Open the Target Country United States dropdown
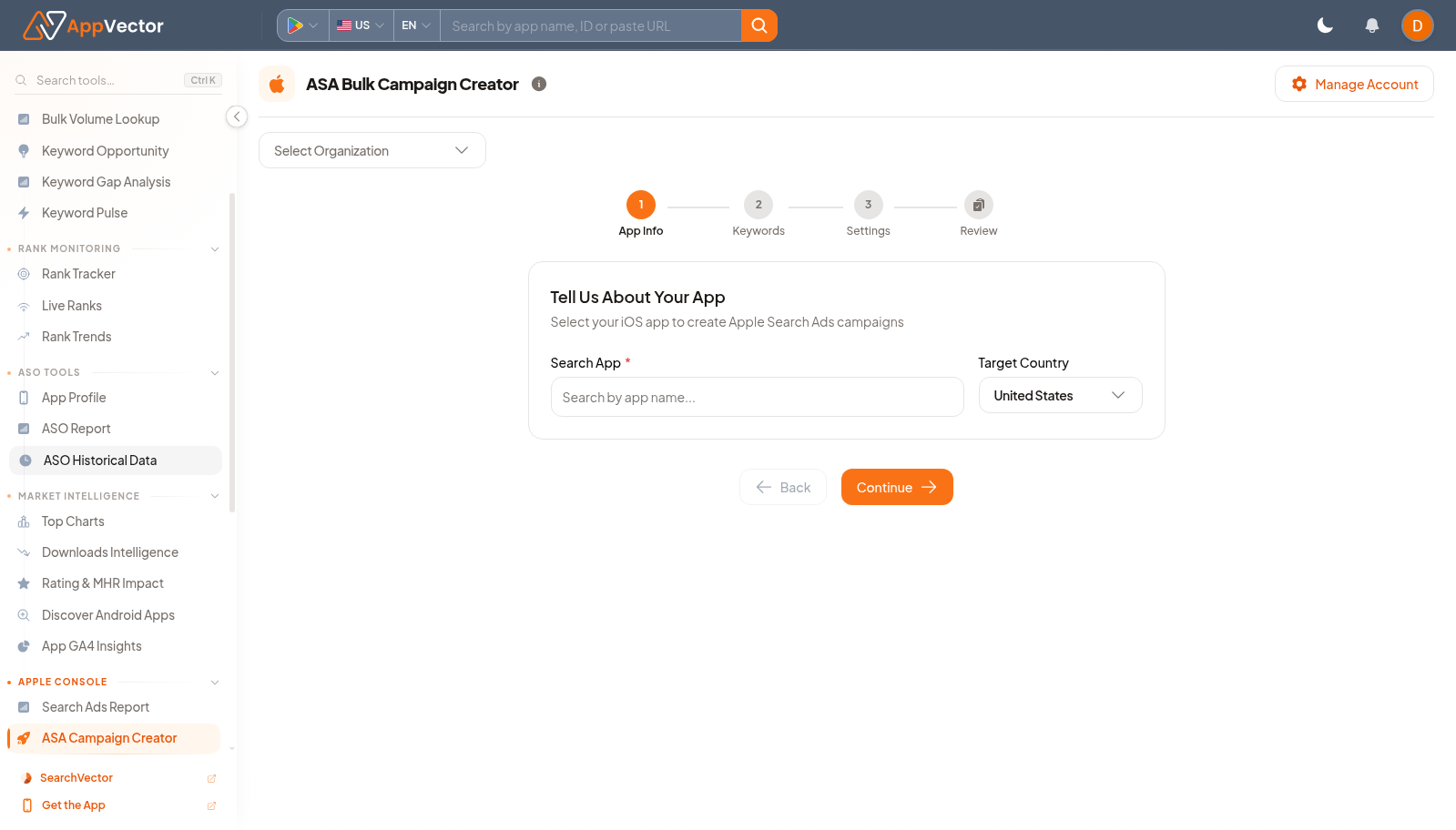Viewport: 1456px width, 830px height. click(1061, 395)
